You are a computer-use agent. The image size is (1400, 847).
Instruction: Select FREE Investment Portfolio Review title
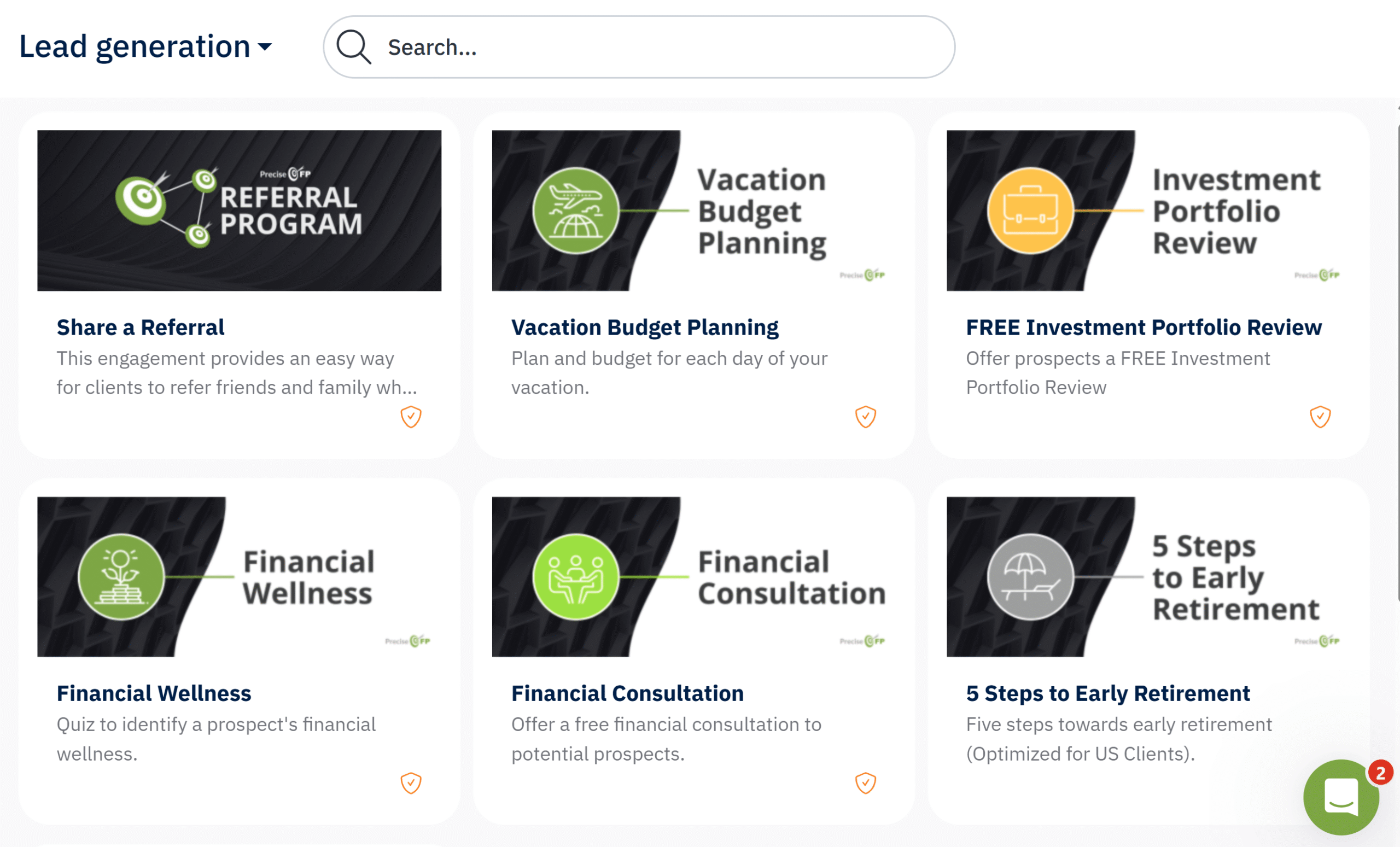pyautogui.click(x=1143, y=327)
